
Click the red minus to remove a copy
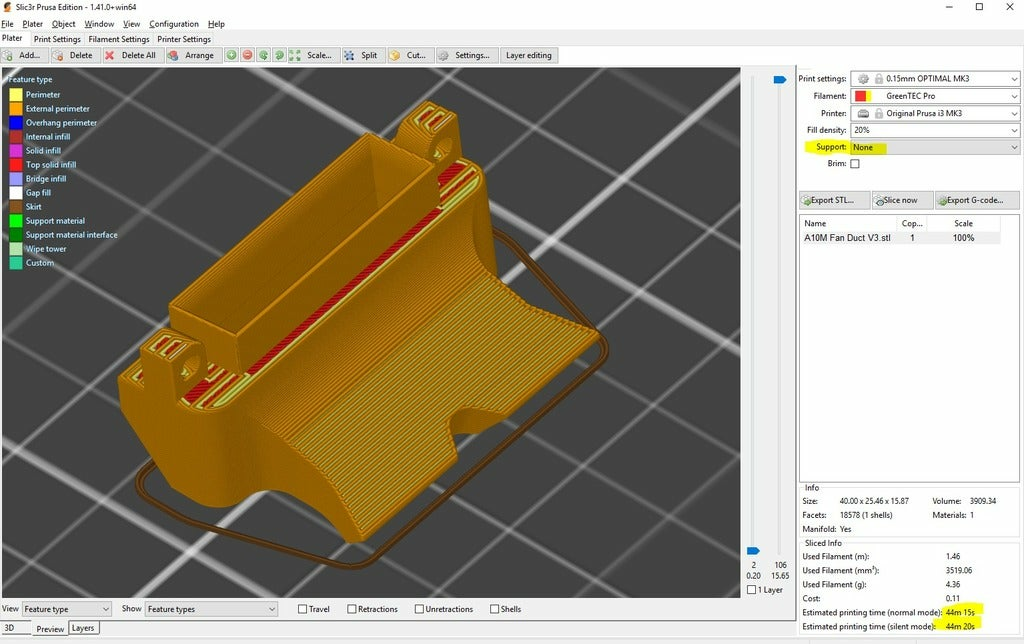pos(247,55)
